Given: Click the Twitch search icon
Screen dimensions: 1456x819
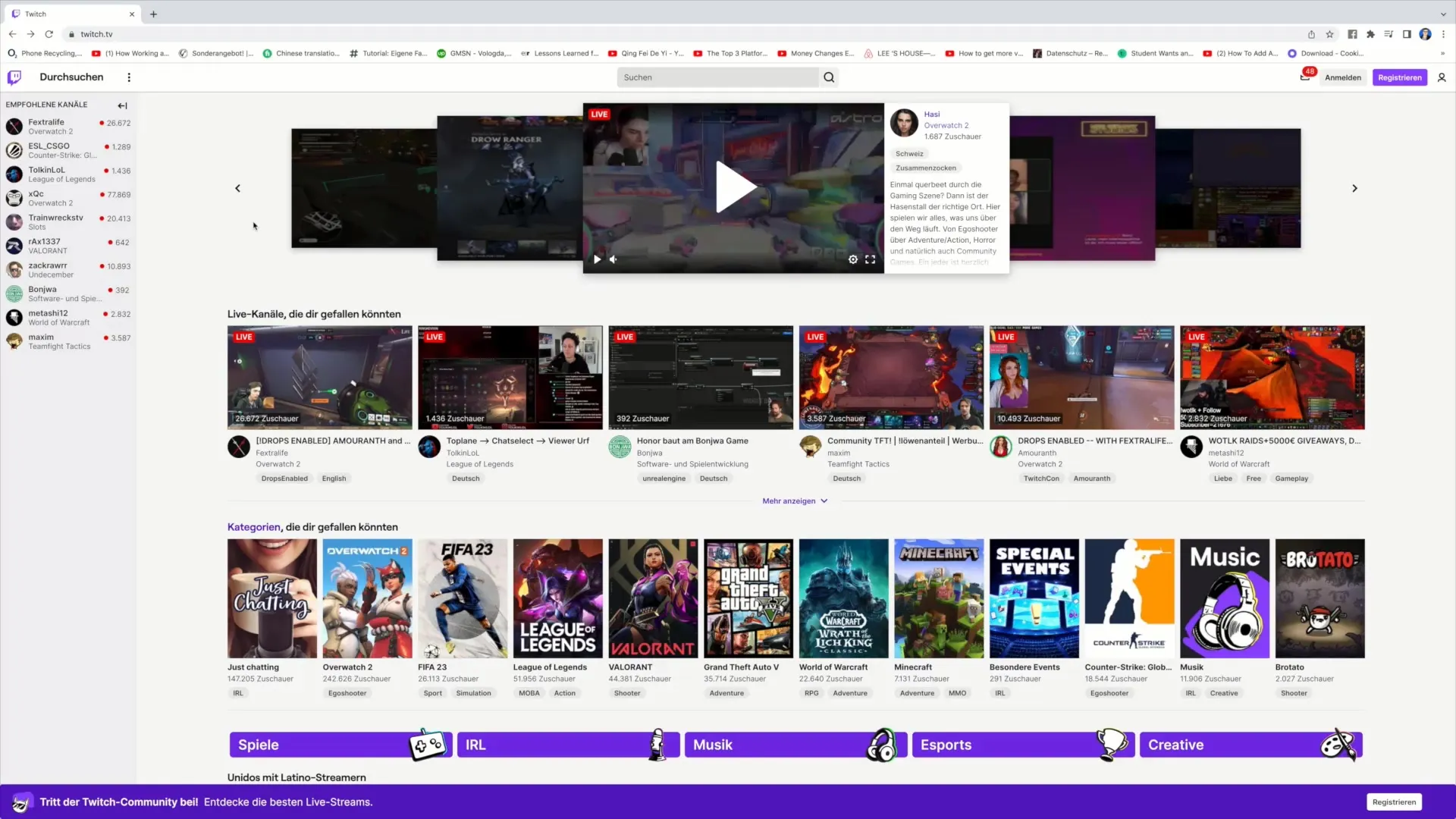Looking at the screenshot, I should coord(829,77).
